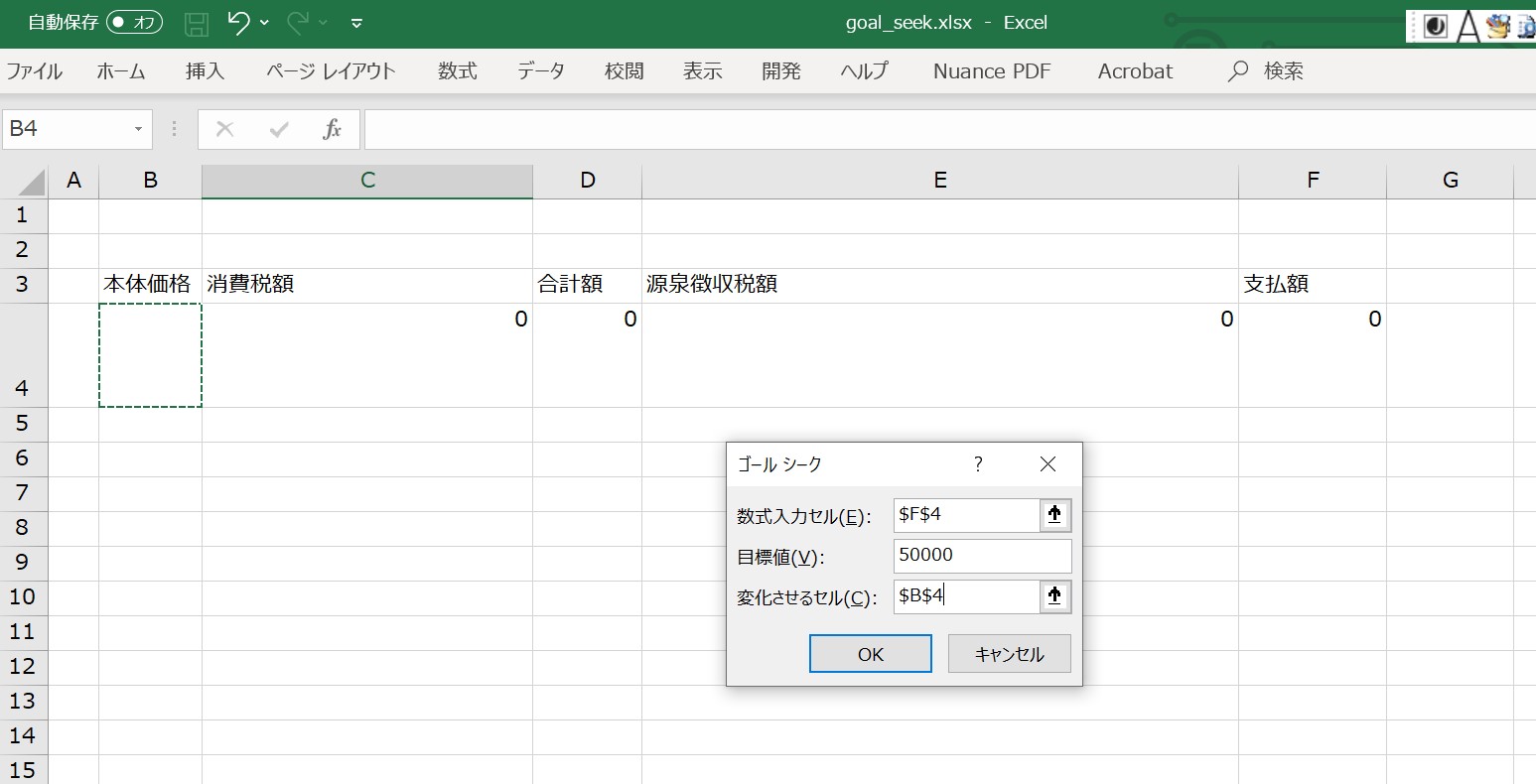Select column A header

click(x=73, y=181)
